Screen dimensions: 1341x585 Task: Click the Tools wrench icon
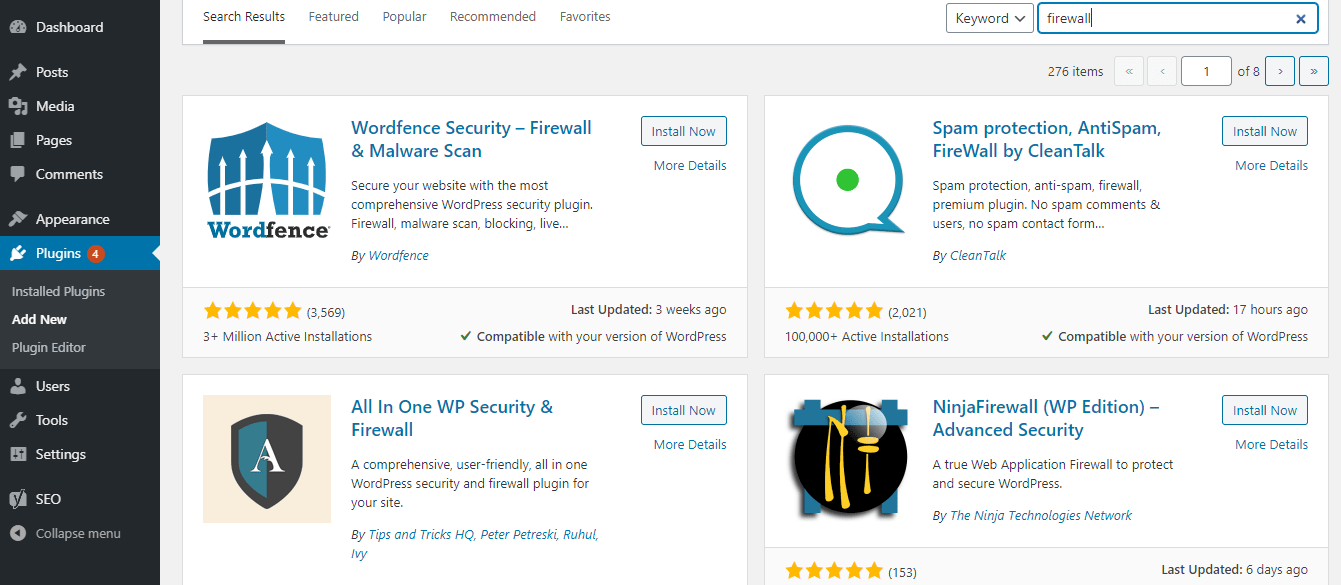pos(18,420)
